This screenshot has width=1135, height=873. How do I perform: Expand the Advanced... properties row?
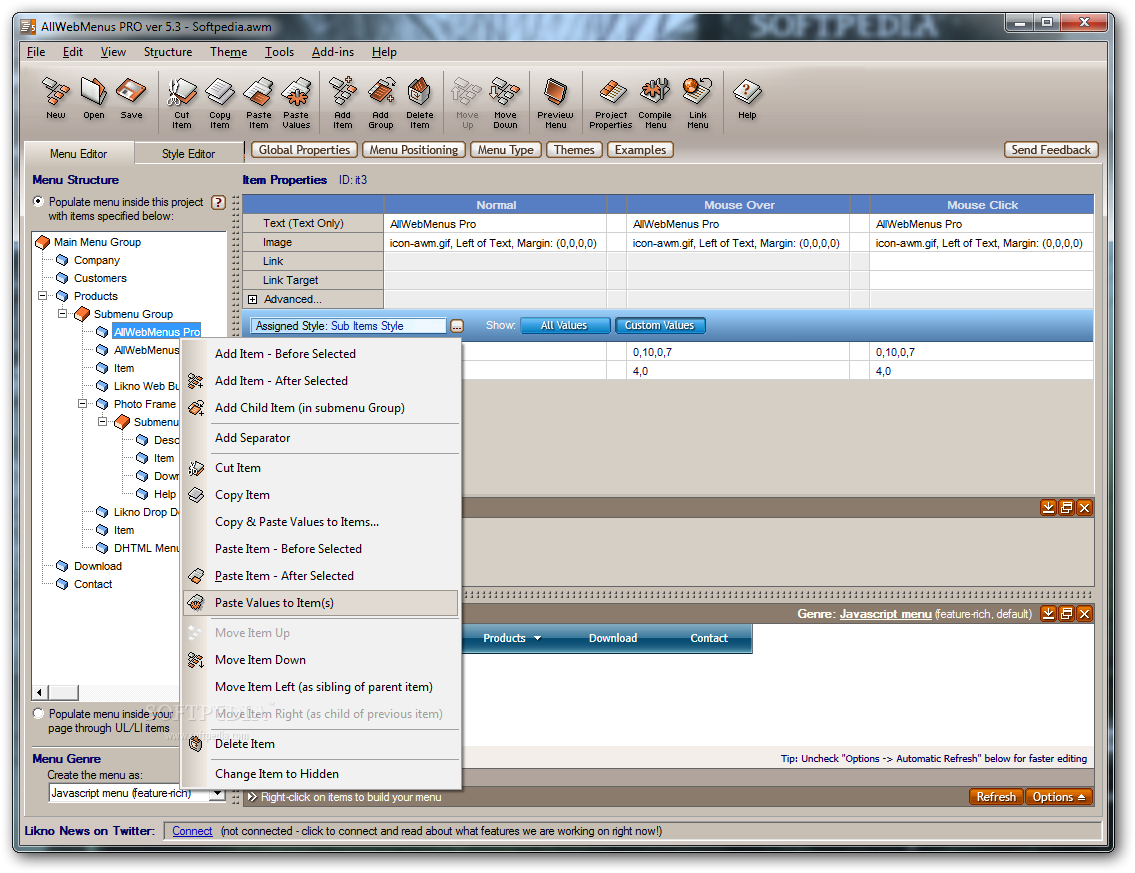pos(253,300)
